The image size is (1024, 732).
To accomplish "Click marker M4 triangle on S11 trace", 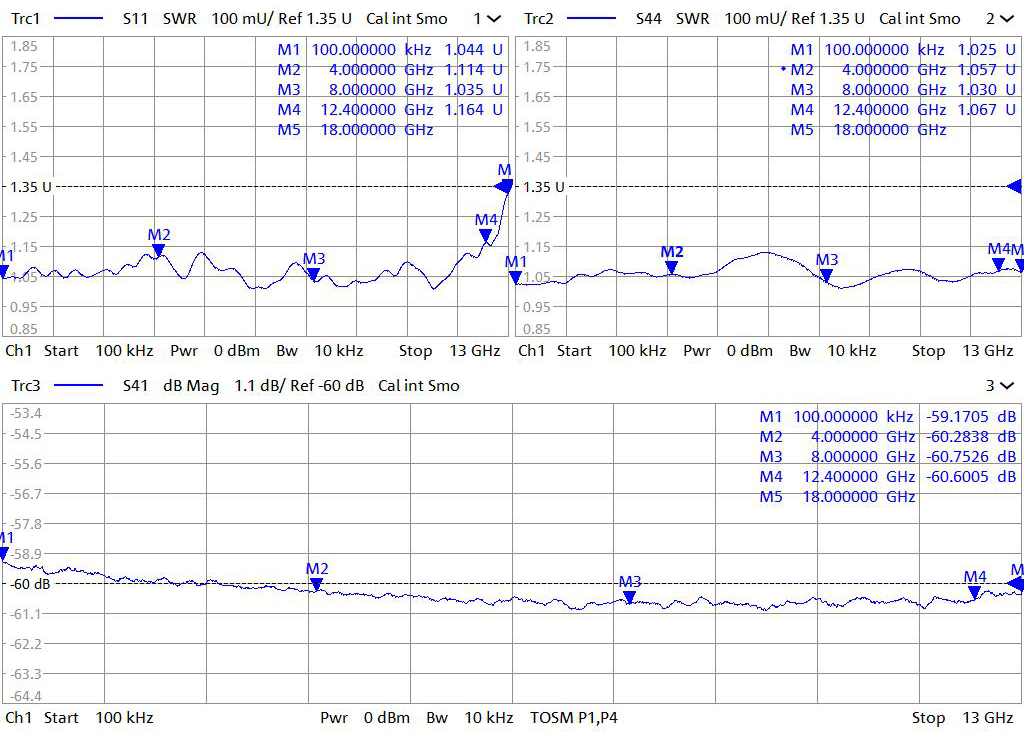I will click(x=486, y=236).
